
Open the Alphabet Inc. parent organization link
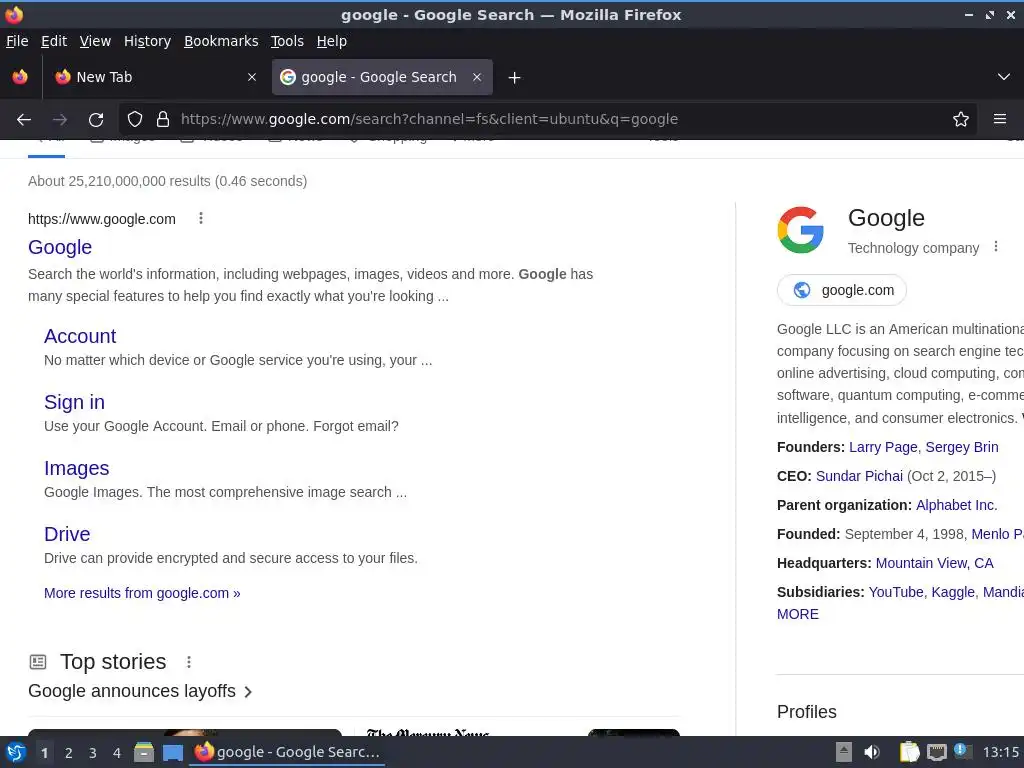956,505
